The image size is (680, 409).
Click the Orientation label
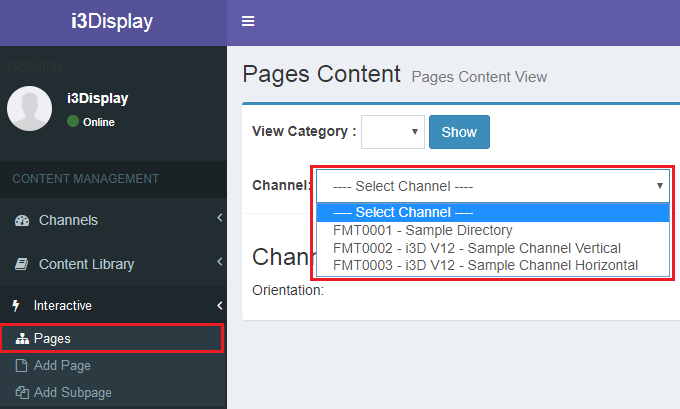(x=288, y=290)
